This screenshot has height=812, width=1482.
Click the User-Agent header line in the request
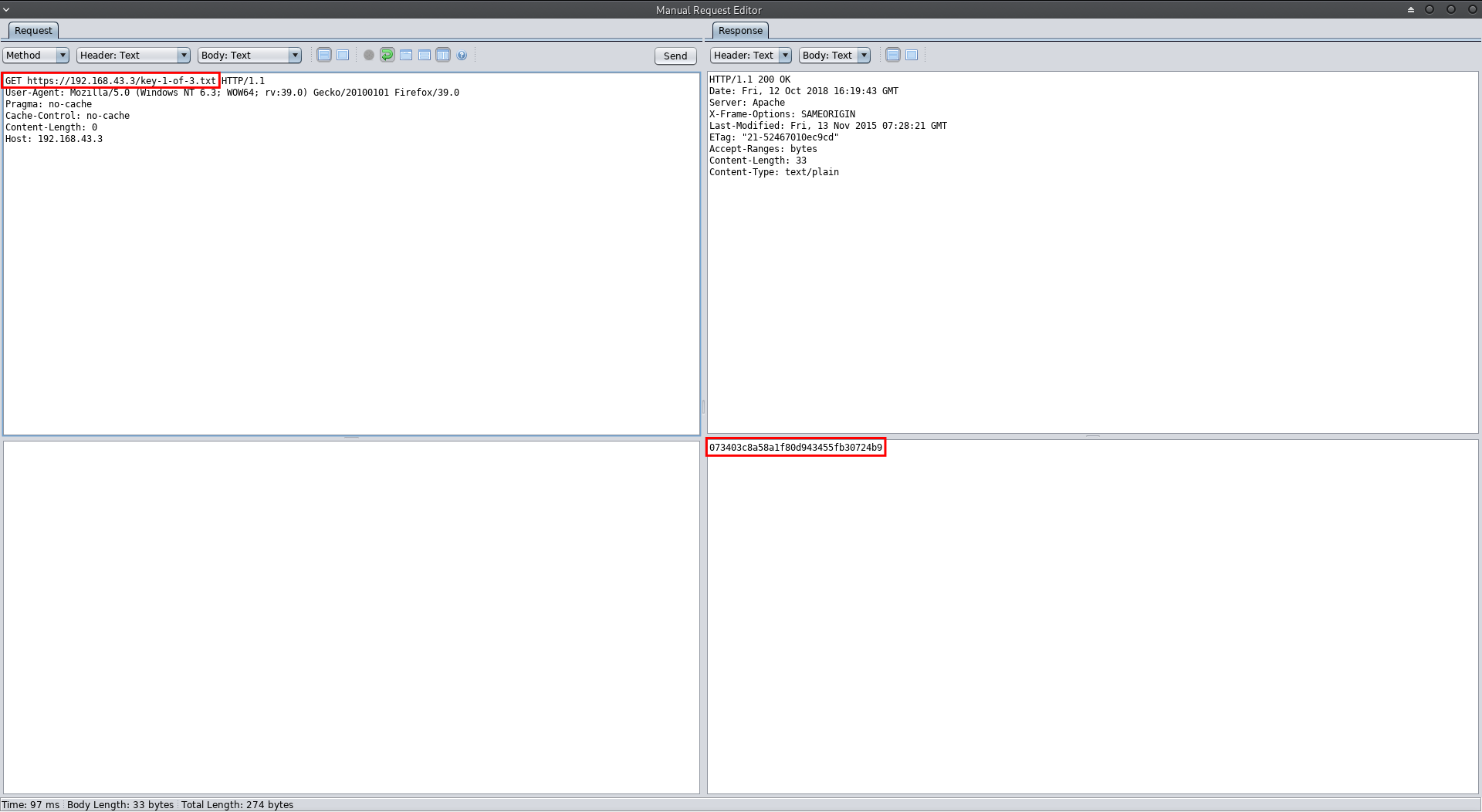(x=232, y=93)
